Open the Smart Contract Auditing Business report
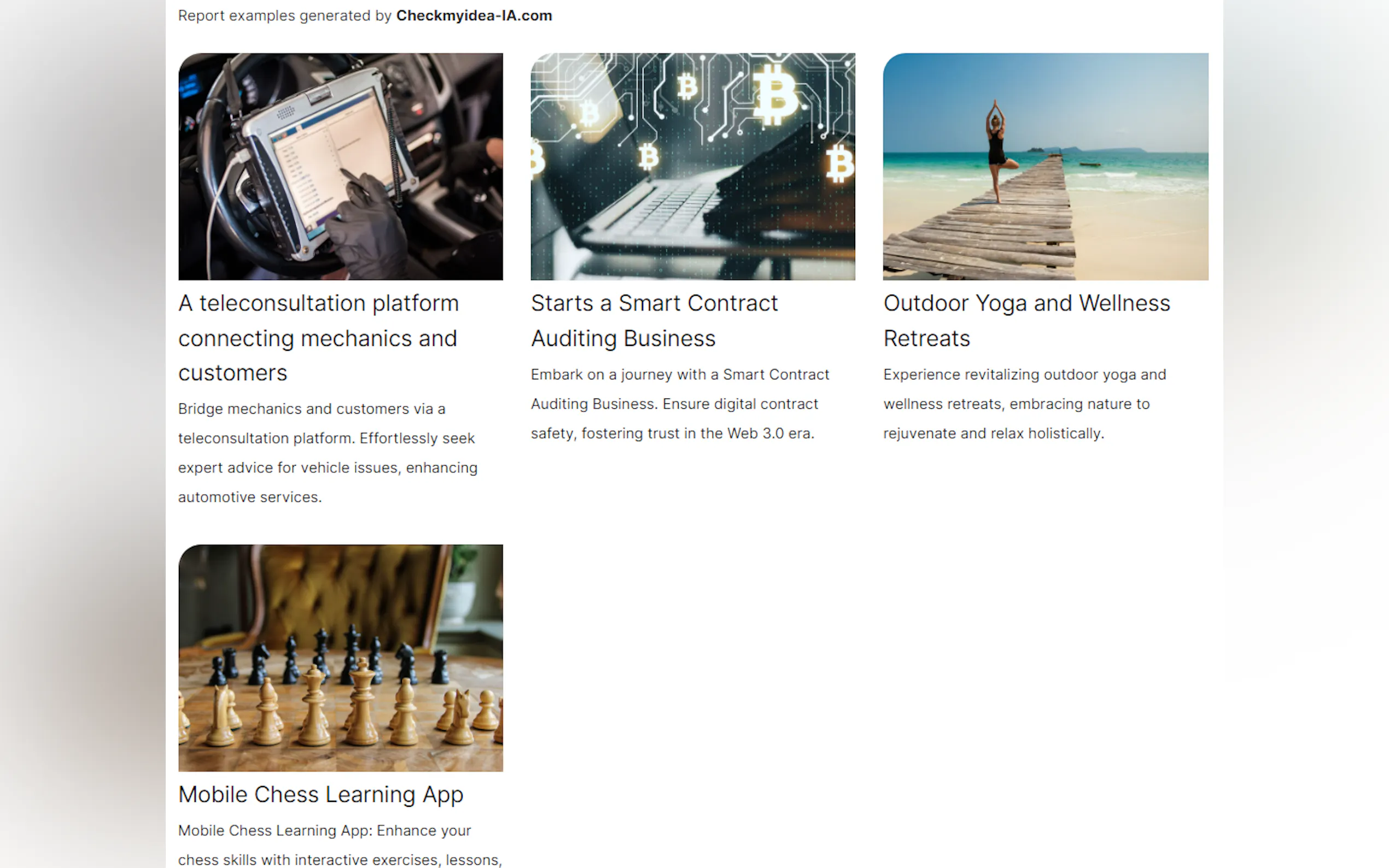 [654, 320]
